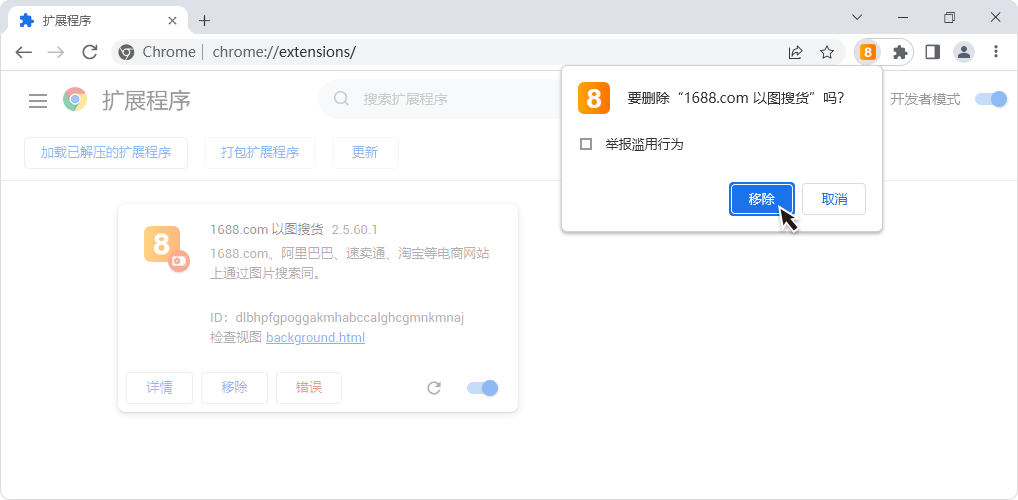Screen dimensions: 1018x500
Task: Open the Extensions puzzle-piece menu
Action: click(x=900, y=53)
